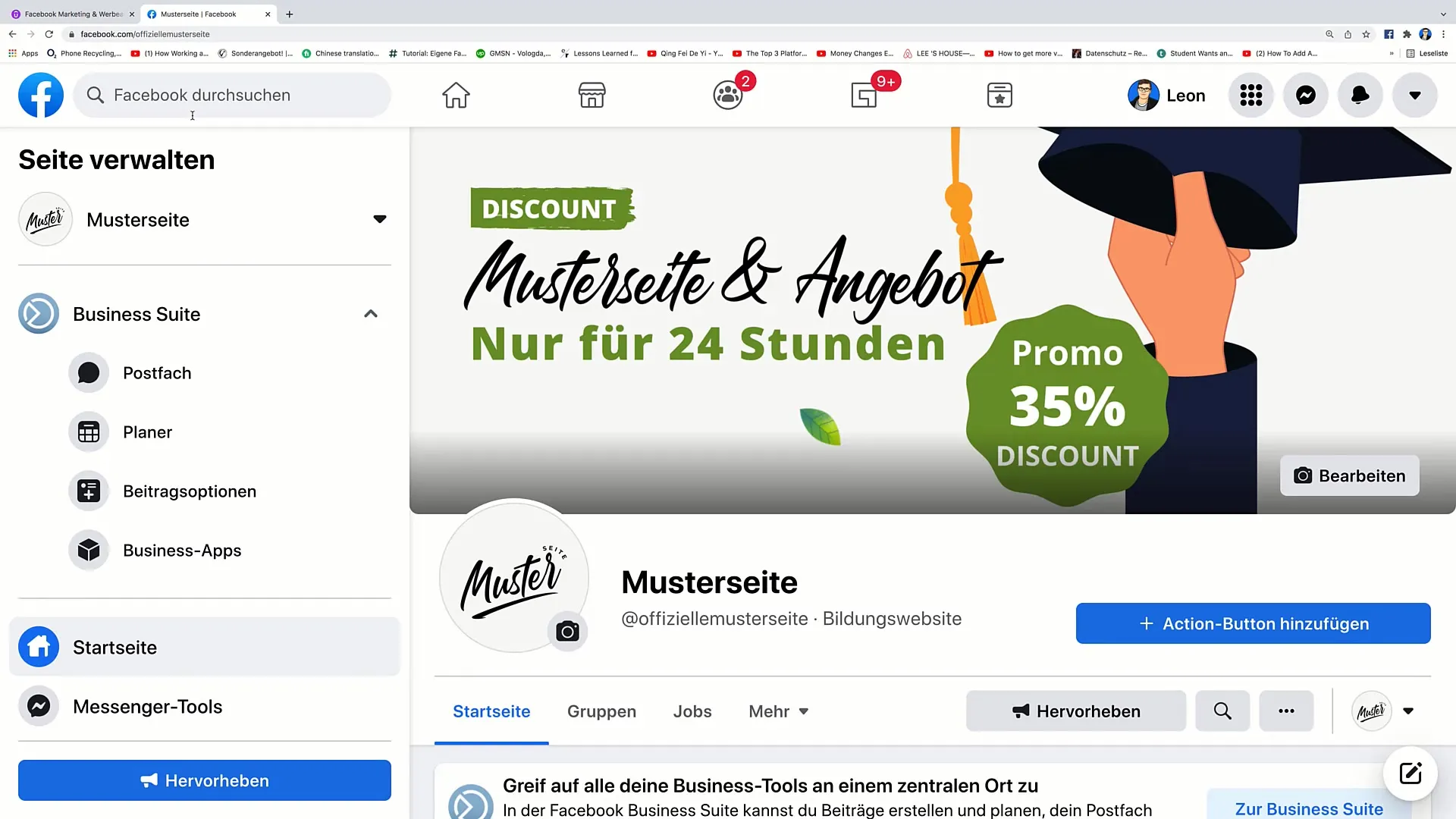Screen dimensions: 1456x819
Task: Click the Facebook home icon
Action: tap(456, 94)
